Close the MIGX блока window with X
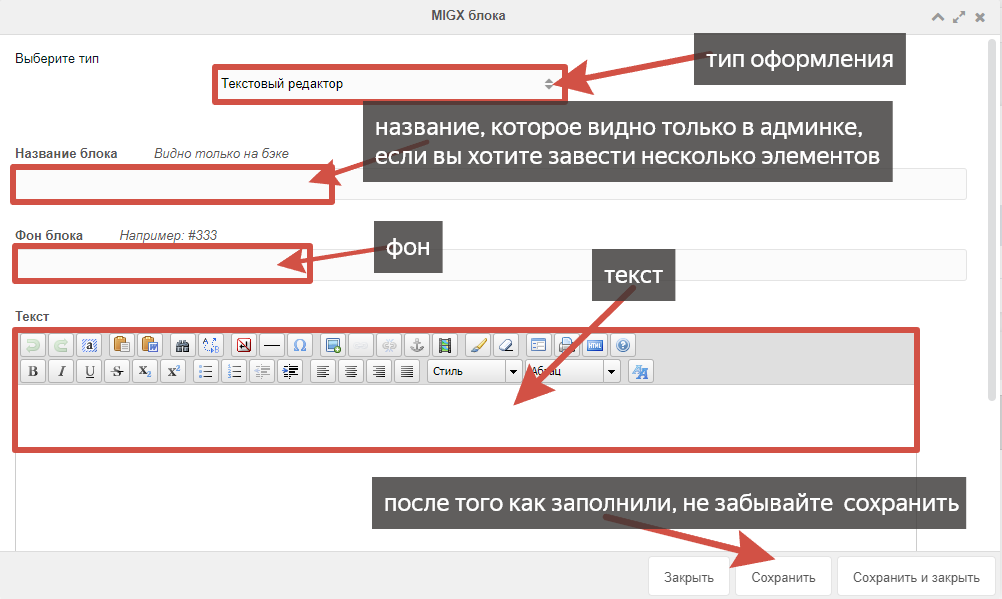The height and width of the screenshot is (599, 1002). coord(980,17)
